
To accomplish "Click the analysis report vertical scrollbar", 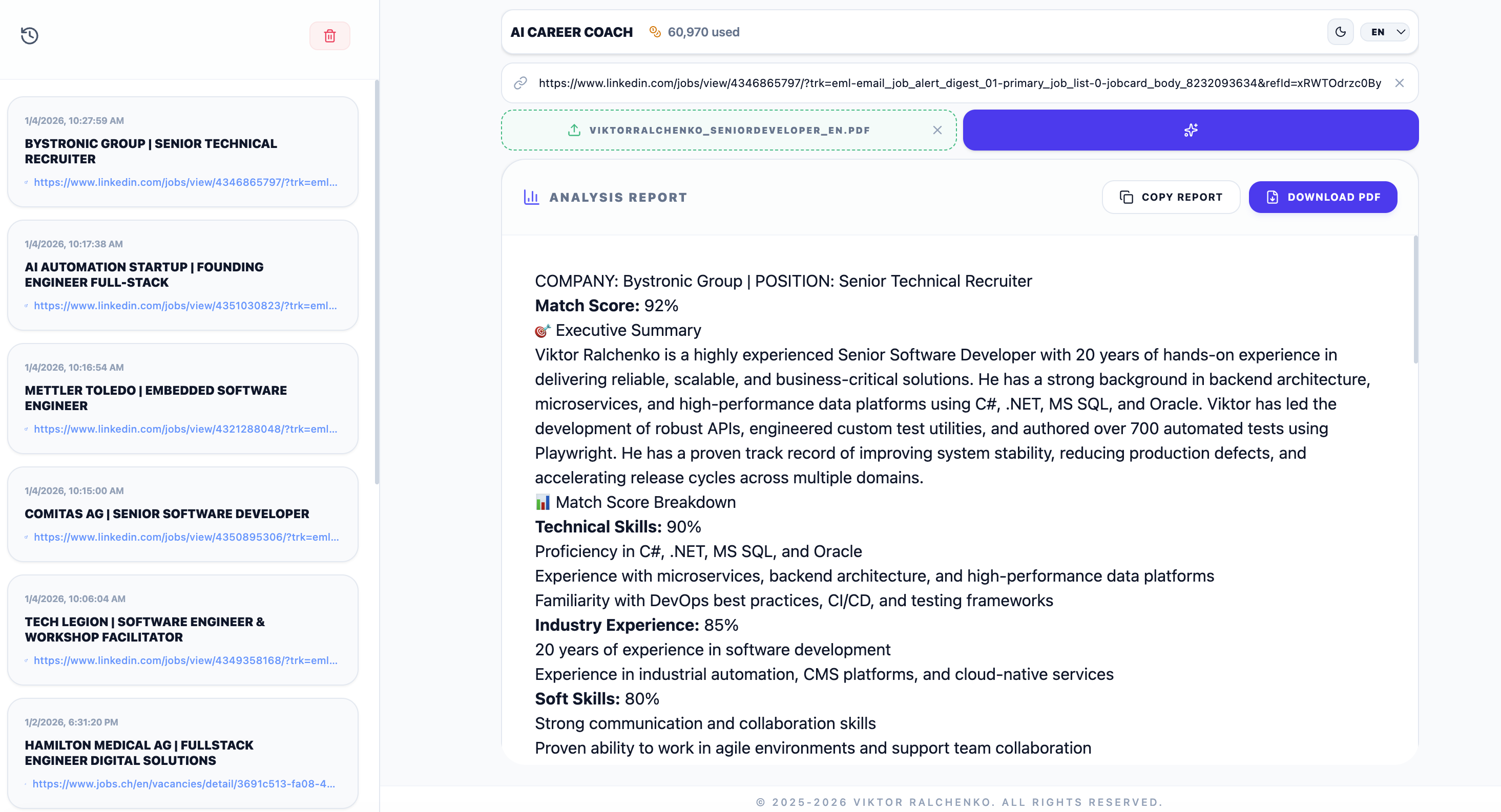I will (1415, 300).
